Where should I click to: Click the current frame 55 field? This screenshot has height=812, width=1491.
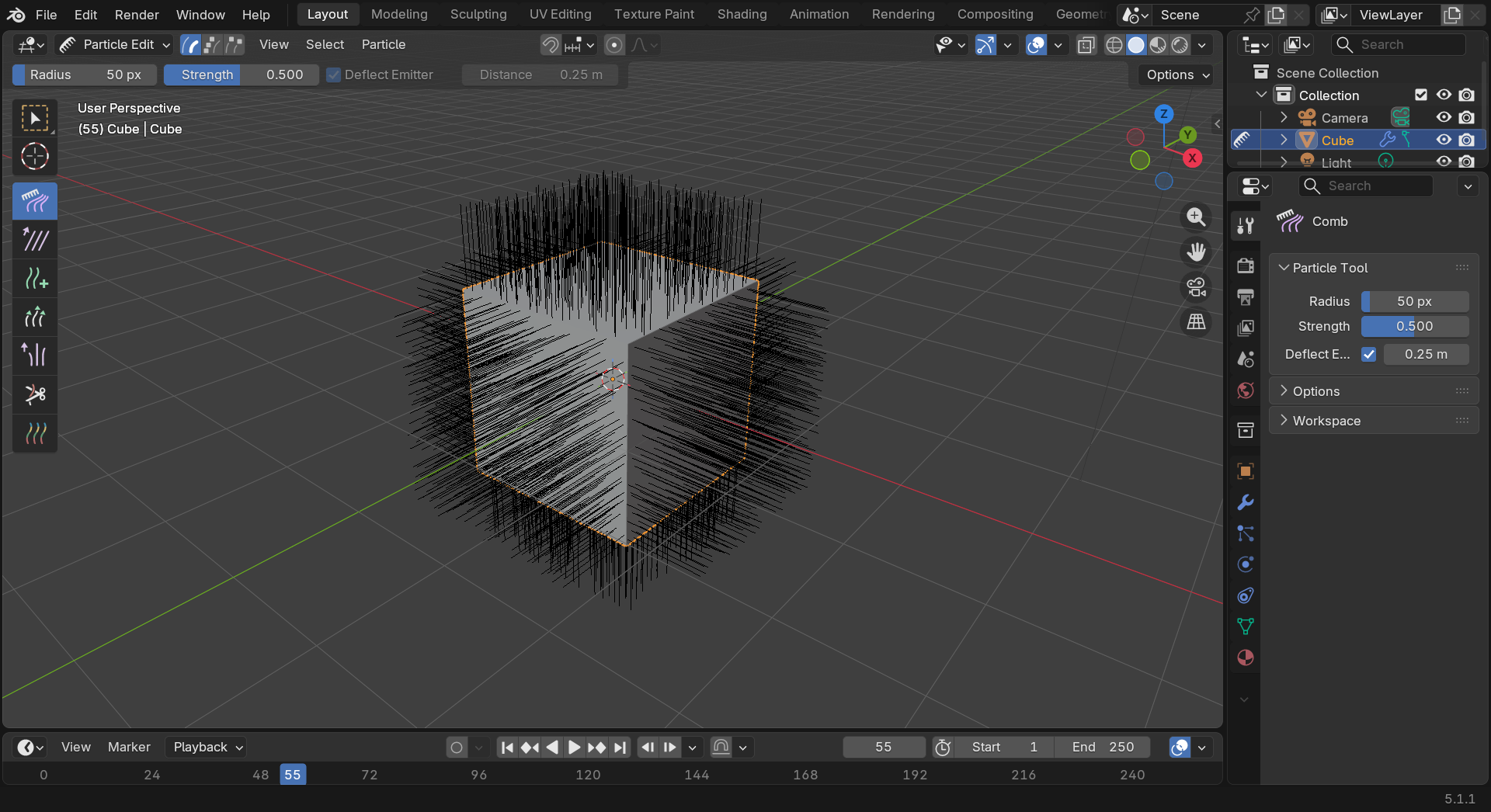(884, 747)
